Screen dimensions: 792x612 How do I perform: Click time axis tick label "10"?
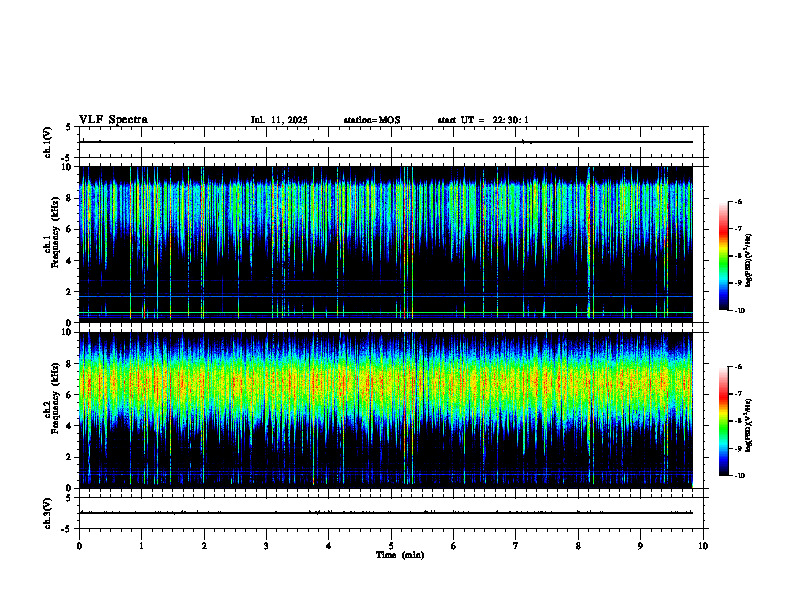pos(703,546)
